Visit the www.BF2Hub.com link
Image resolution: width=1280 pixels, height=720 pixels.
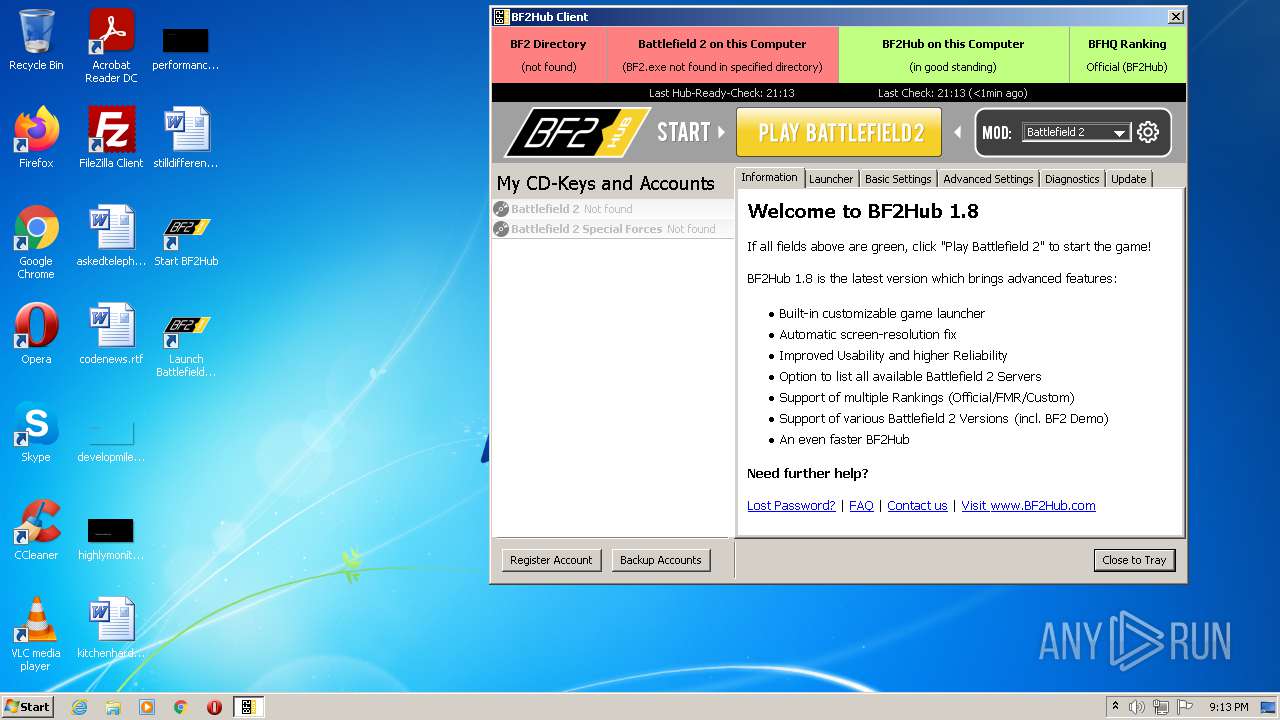click(1028, 506)
